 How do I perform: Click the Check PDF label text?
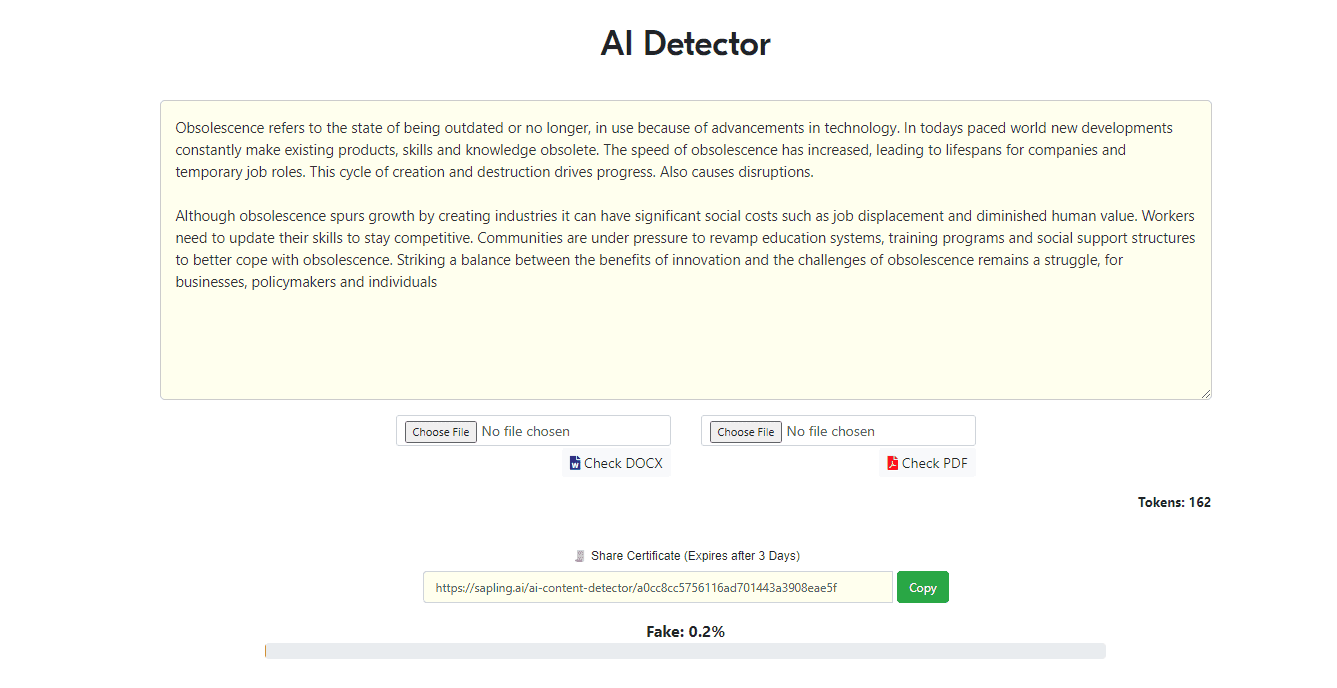point(934,463)
